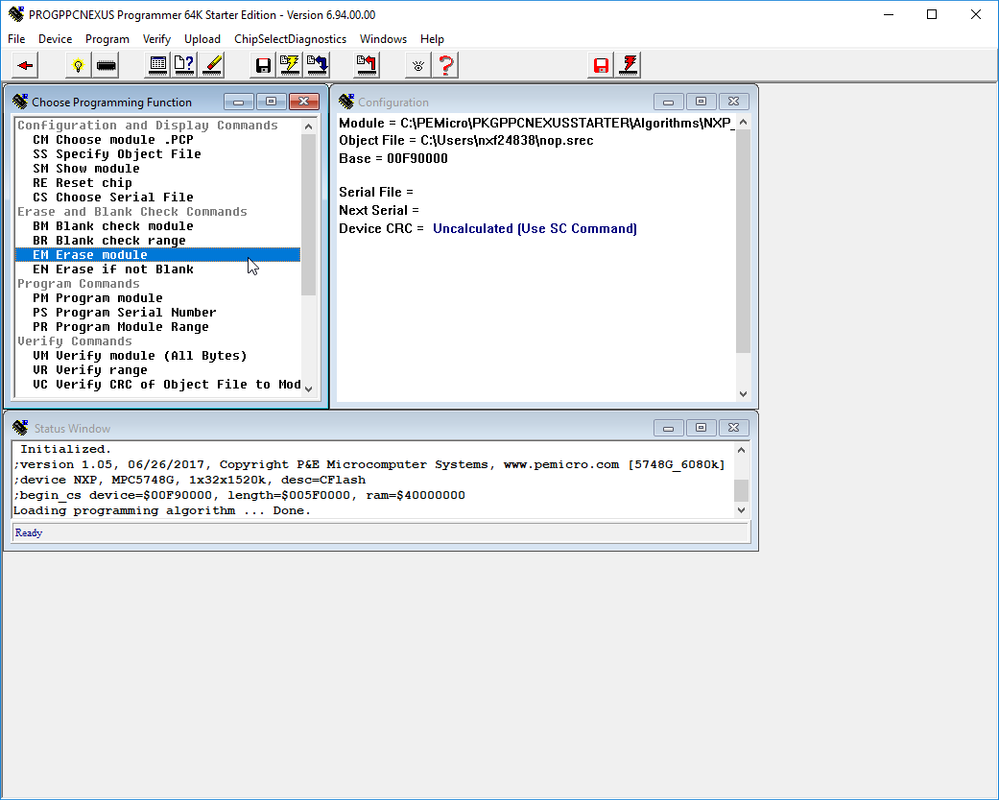This screenshot has height=800, width=999.
Task: Click the Choose Programming Function title icon
Action: tap(20, 101)
